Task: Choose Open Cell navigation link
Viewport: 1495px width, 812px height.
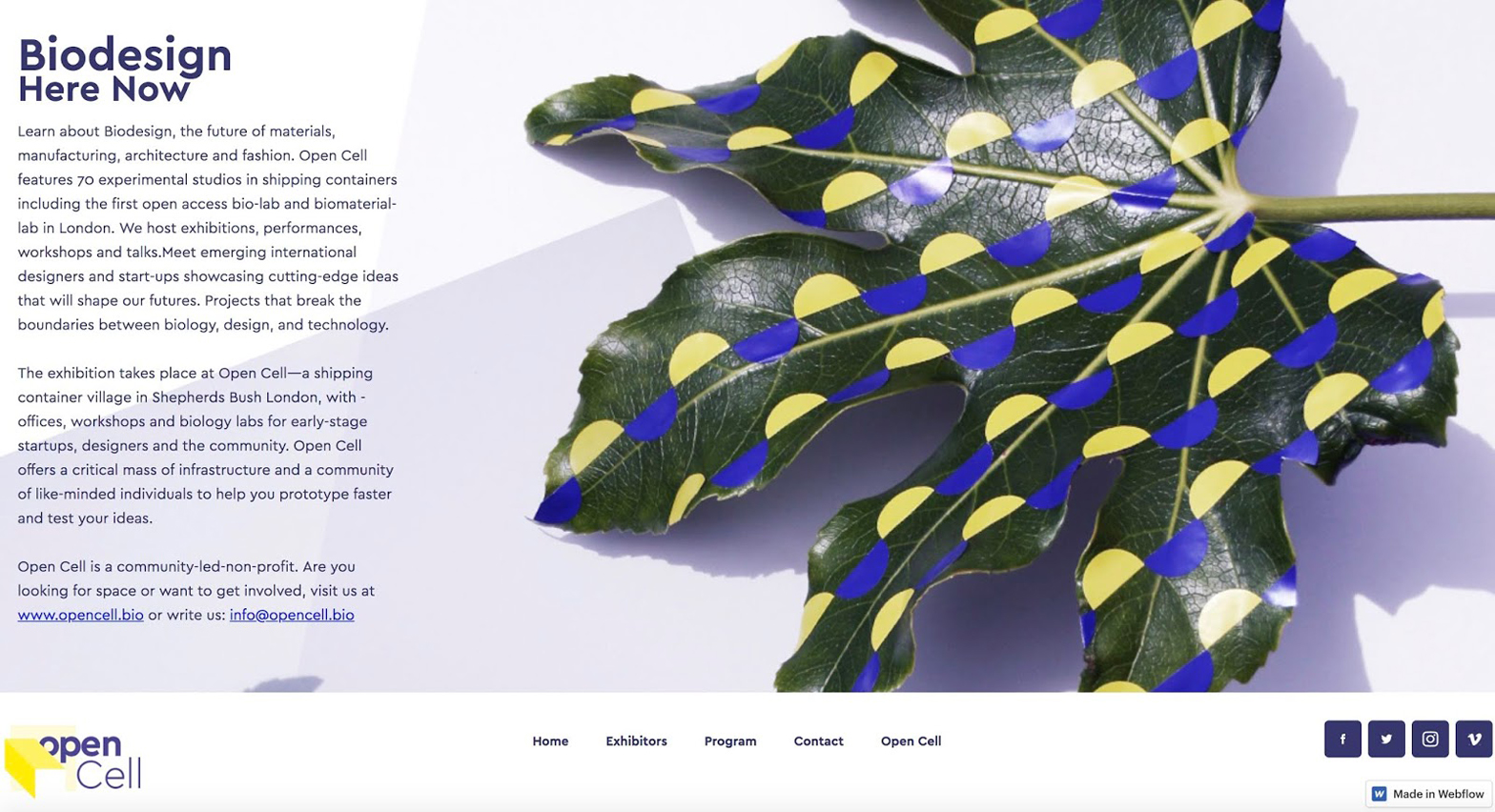Action: pyautogui.click(x=911, y=741)
